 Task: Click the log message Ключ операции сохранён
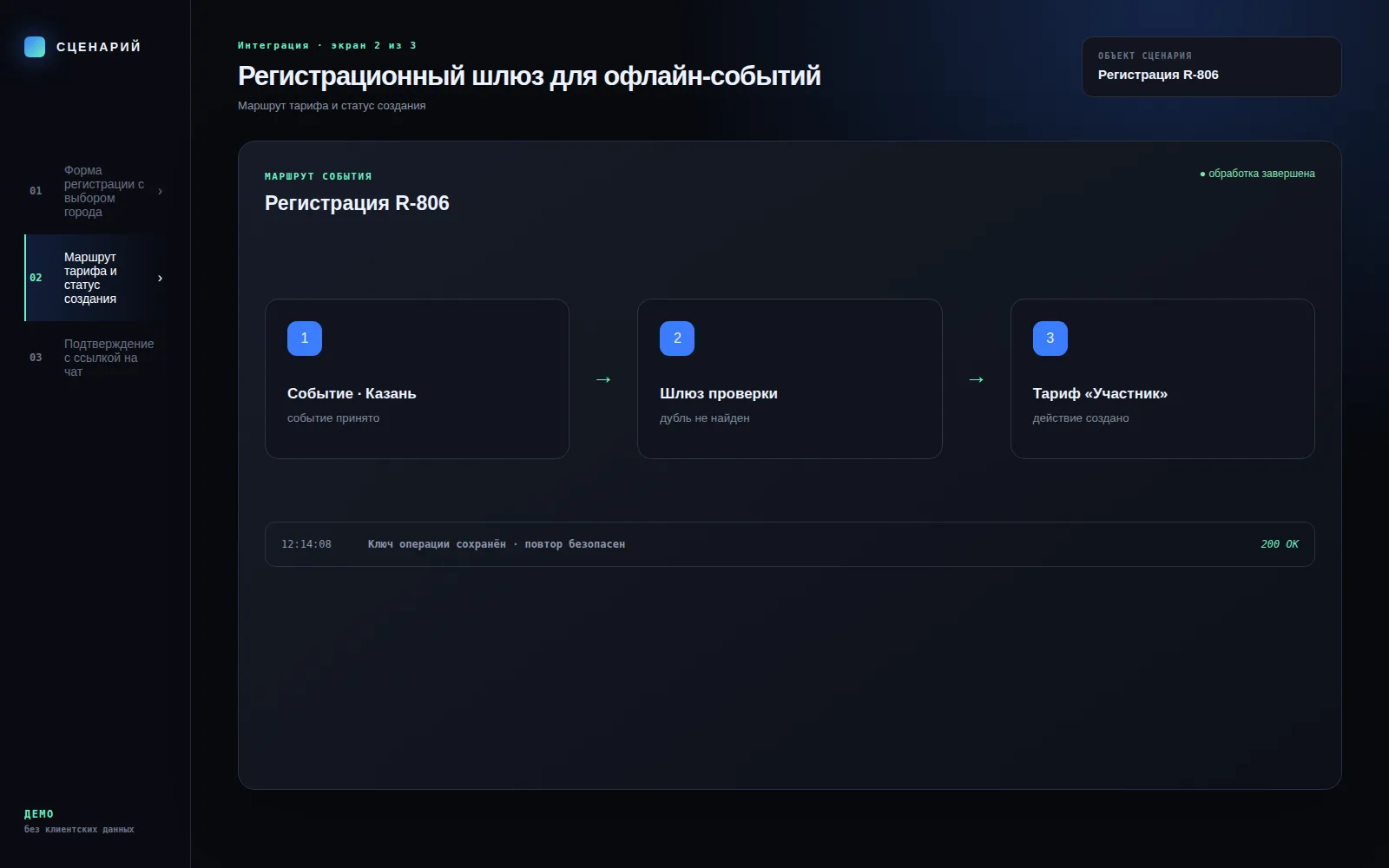(x=497, y=544)
